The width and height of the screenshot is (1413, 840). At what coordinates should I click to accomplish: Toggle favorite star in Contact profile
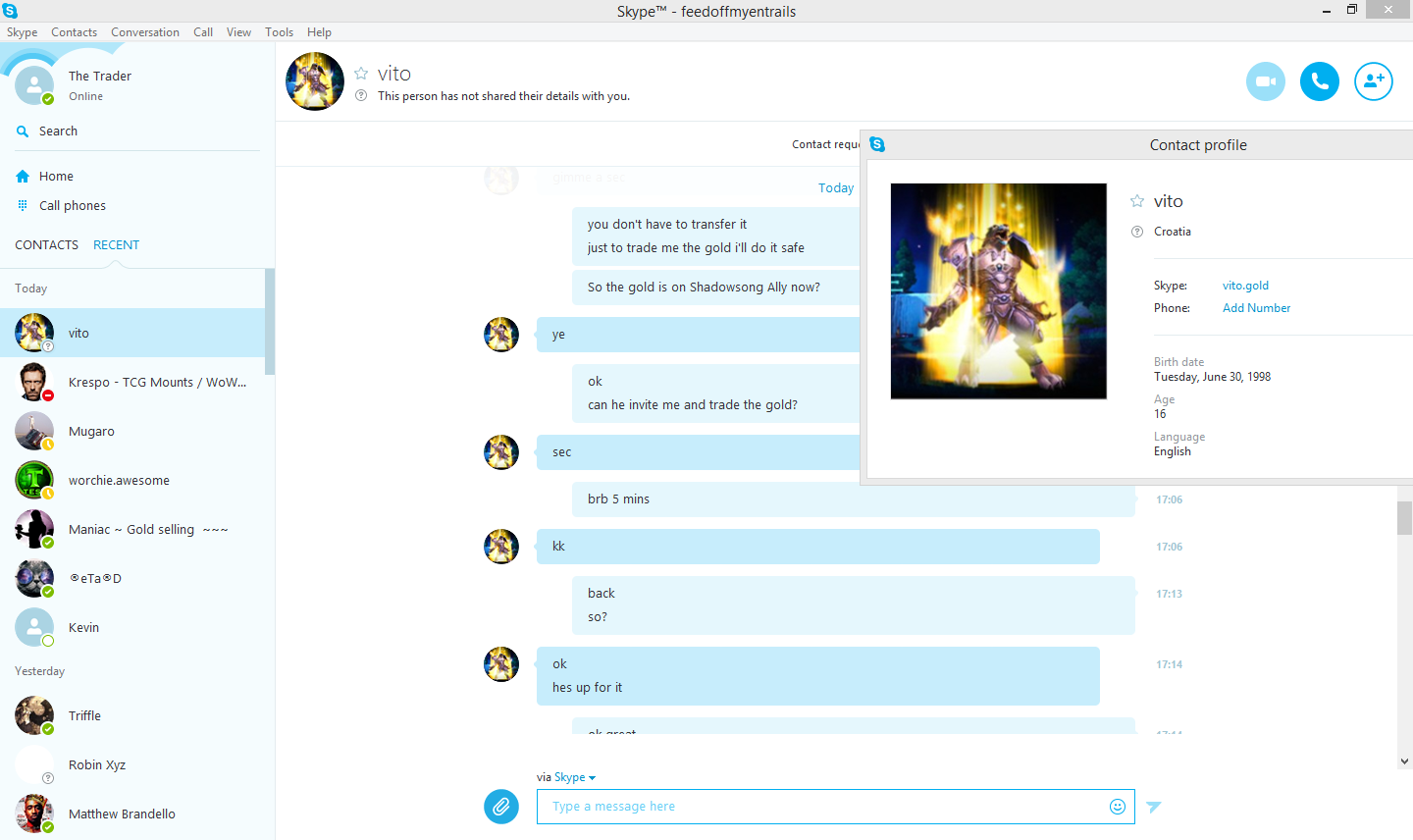[x=1137, y=201]
